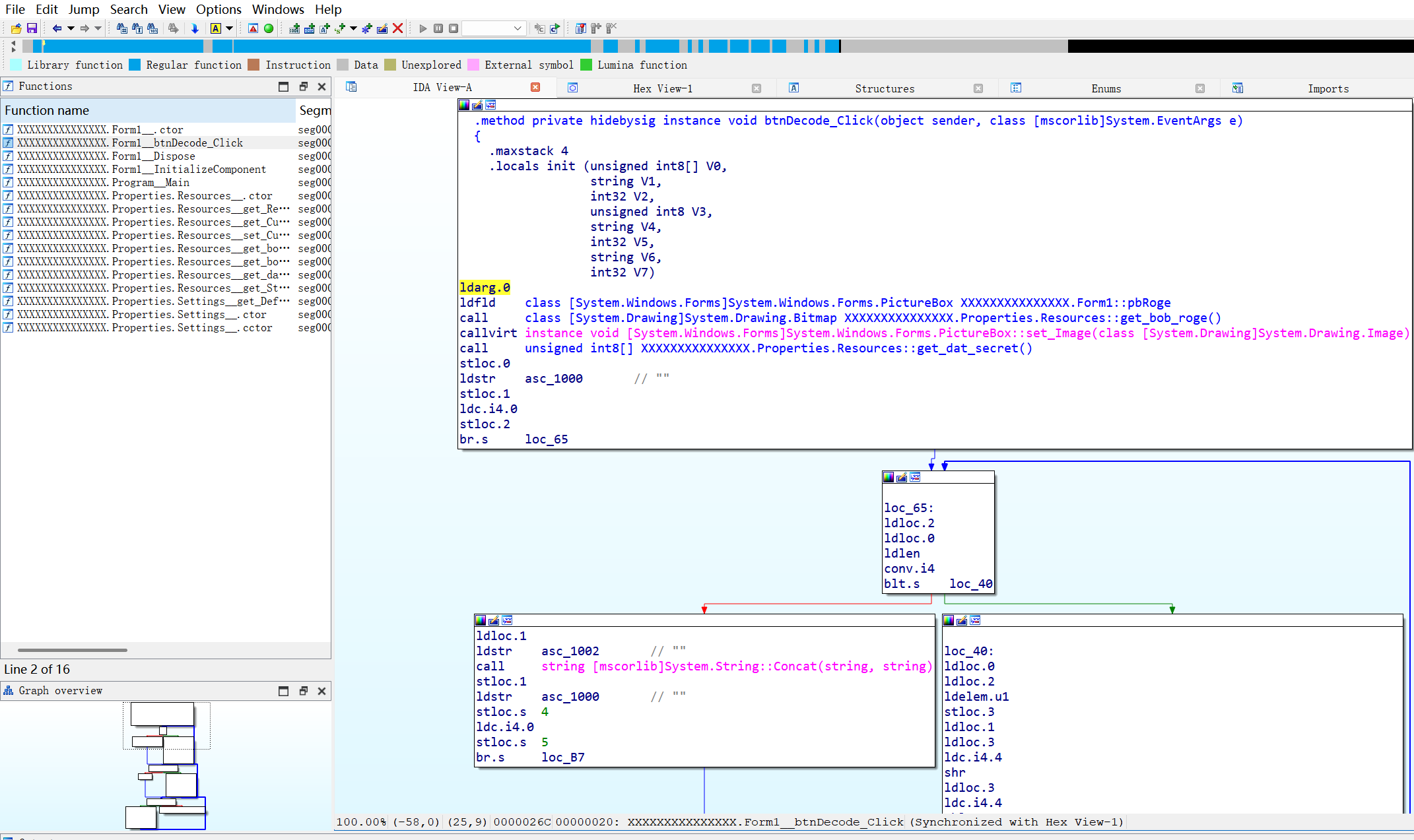Click the blue down arrow jump icon
The width and height of the screenshot is (1414, 840).
[195, 28]
